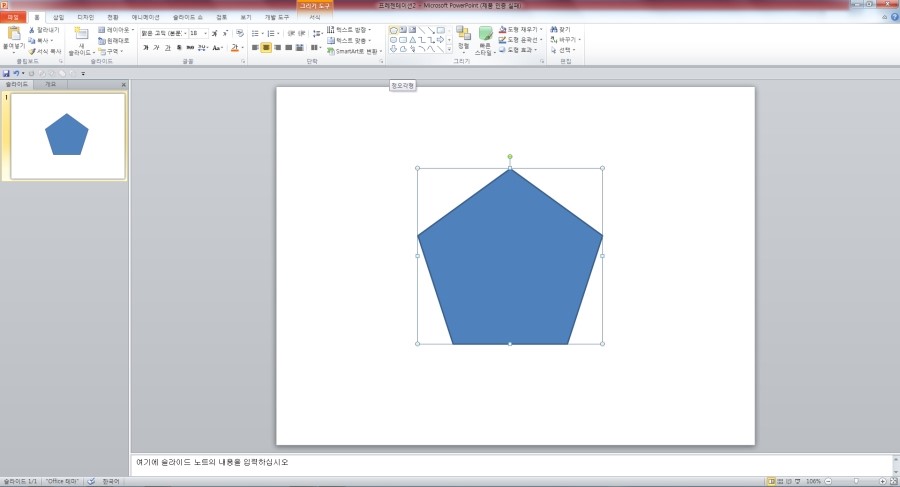900x487 pixels.
Task: Toggle Normal view button in status bar
Action: coord(770,481)
